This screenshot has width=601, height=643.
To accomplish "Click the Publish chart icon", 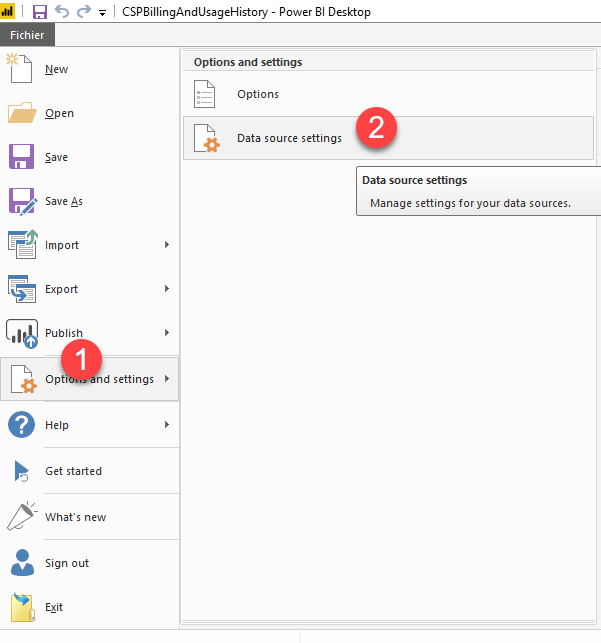I will pyautogui.click(x=22, y=334).
